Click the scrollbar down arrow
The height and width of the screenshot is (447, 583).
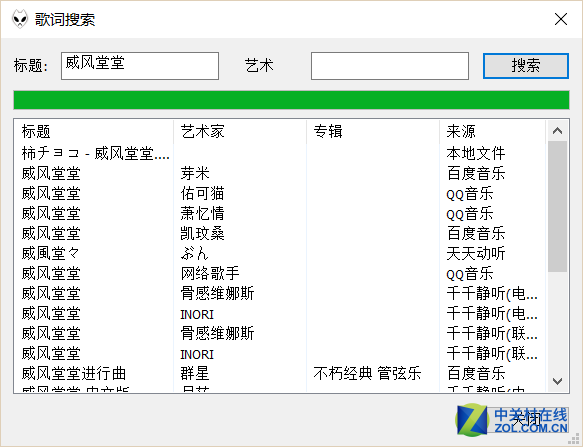557,381
